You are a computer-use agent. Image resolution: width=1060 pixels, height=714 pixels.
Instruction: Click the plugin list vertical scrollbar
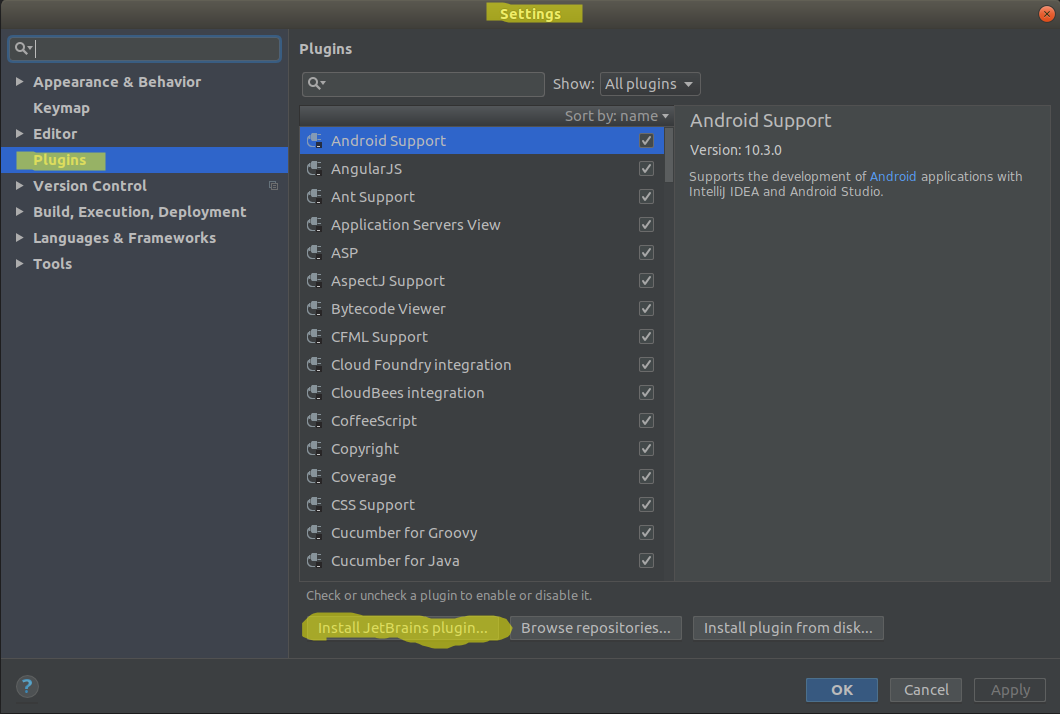(x=669, y=155)
